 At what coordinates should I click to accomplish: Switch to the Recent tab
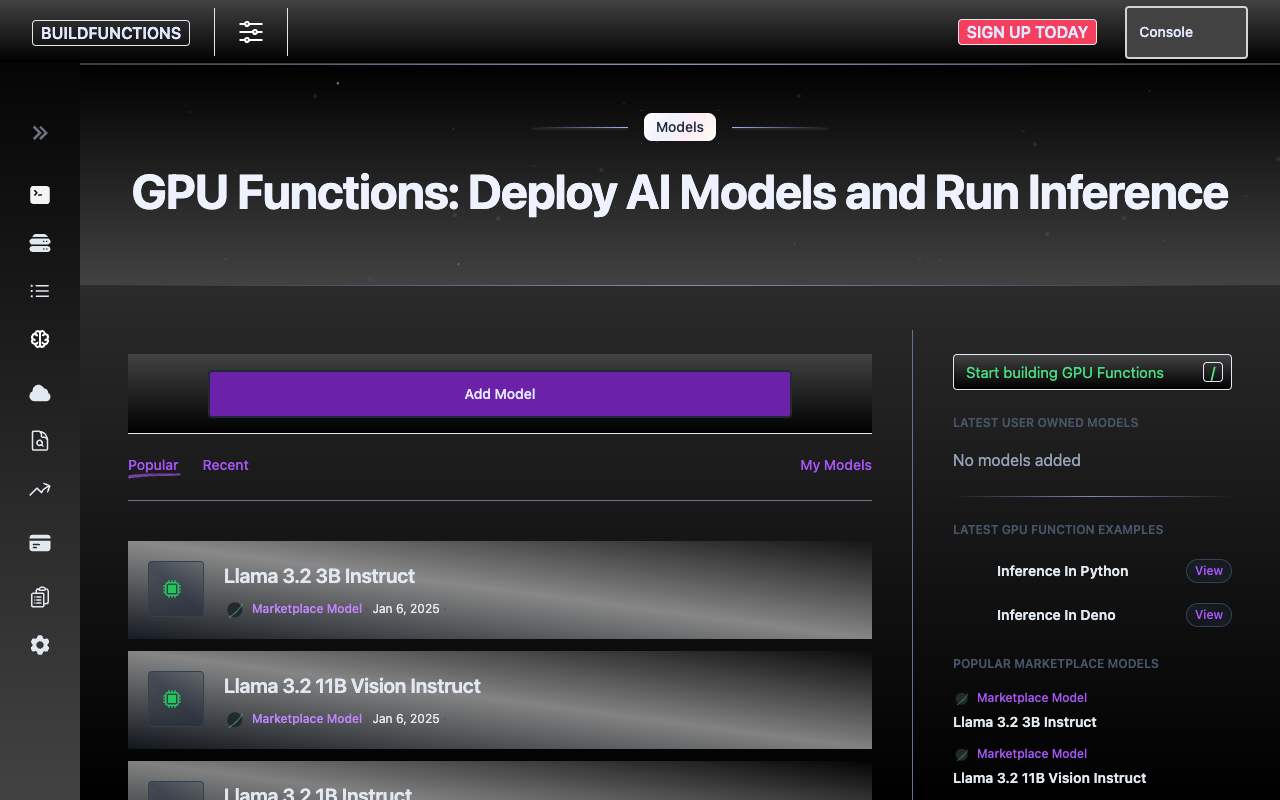[x=225, y=465]
